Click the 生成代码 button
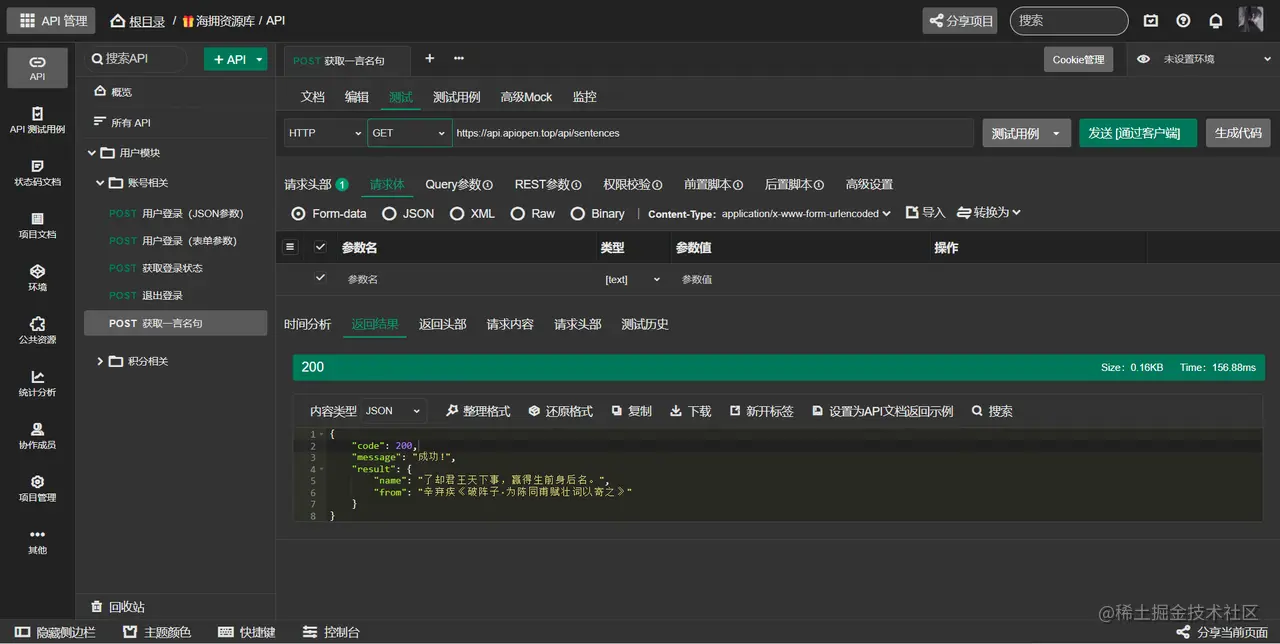 click(1238, 133)
